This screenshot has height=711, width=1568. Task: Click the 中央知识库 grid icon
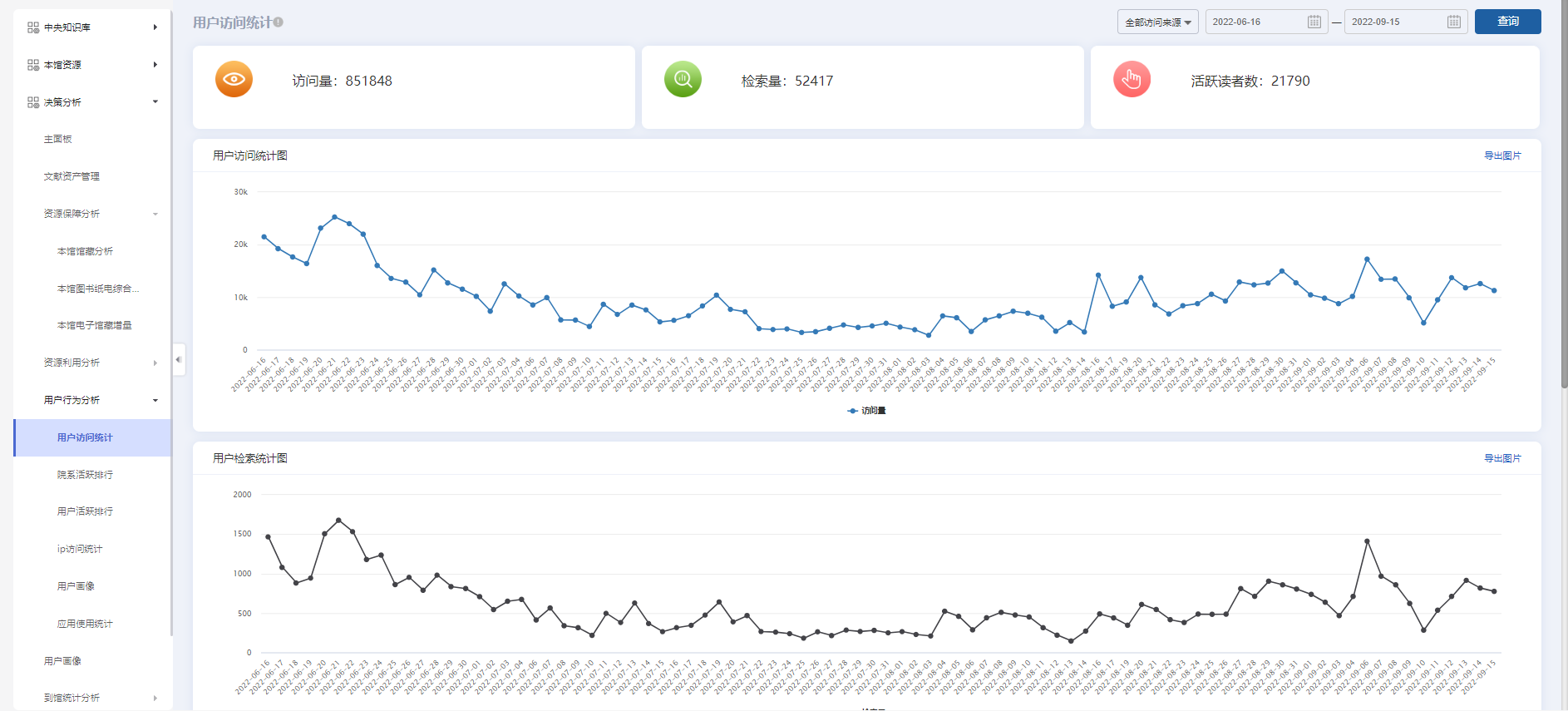click(x=33, y=27)
